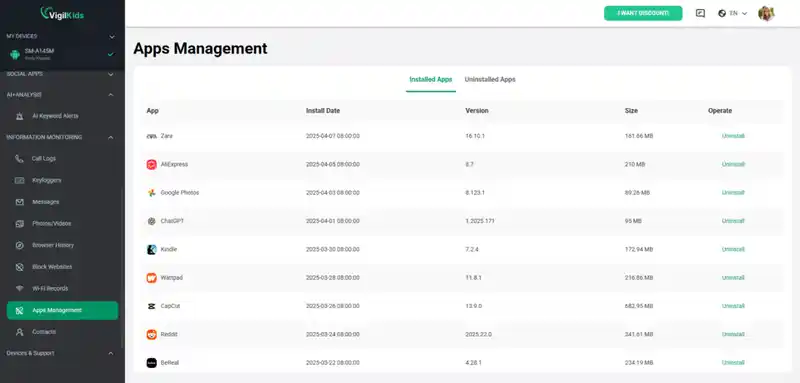The height and width of the screenshot is (383, 800).
Task: Click the Photos/Videos gallery icon
Action: tap(19, 223)
